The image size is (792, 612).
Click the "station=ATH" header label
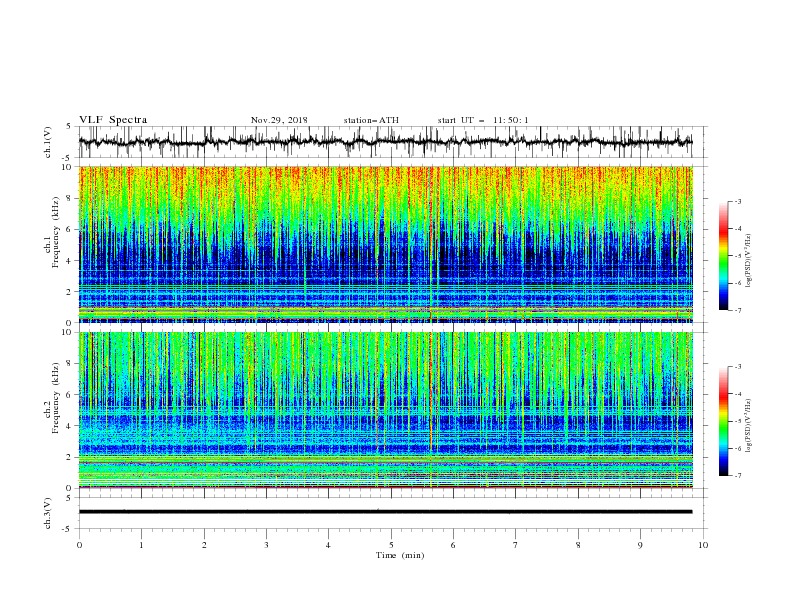tap(371, 120)
